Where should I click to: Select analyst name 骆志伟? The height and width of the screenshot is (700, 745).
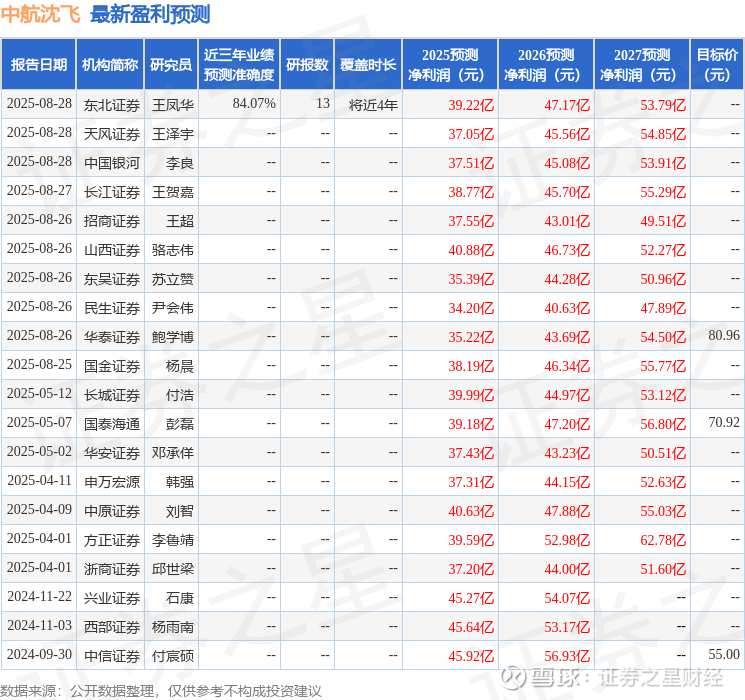coord(172,250)
